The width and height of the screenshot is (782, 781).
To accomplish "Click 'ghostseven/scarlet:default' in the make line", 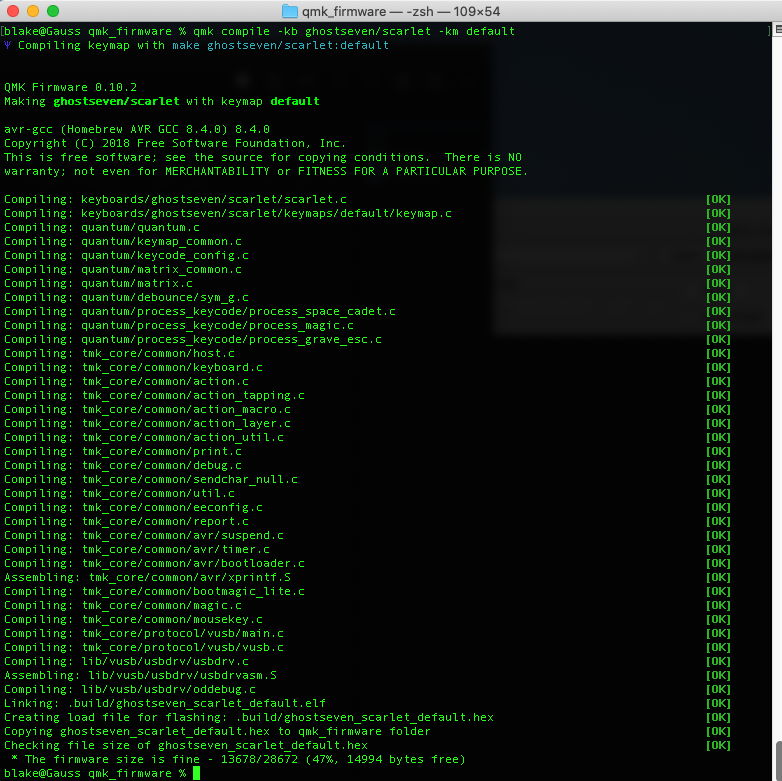I will click(x=298, y=45).
